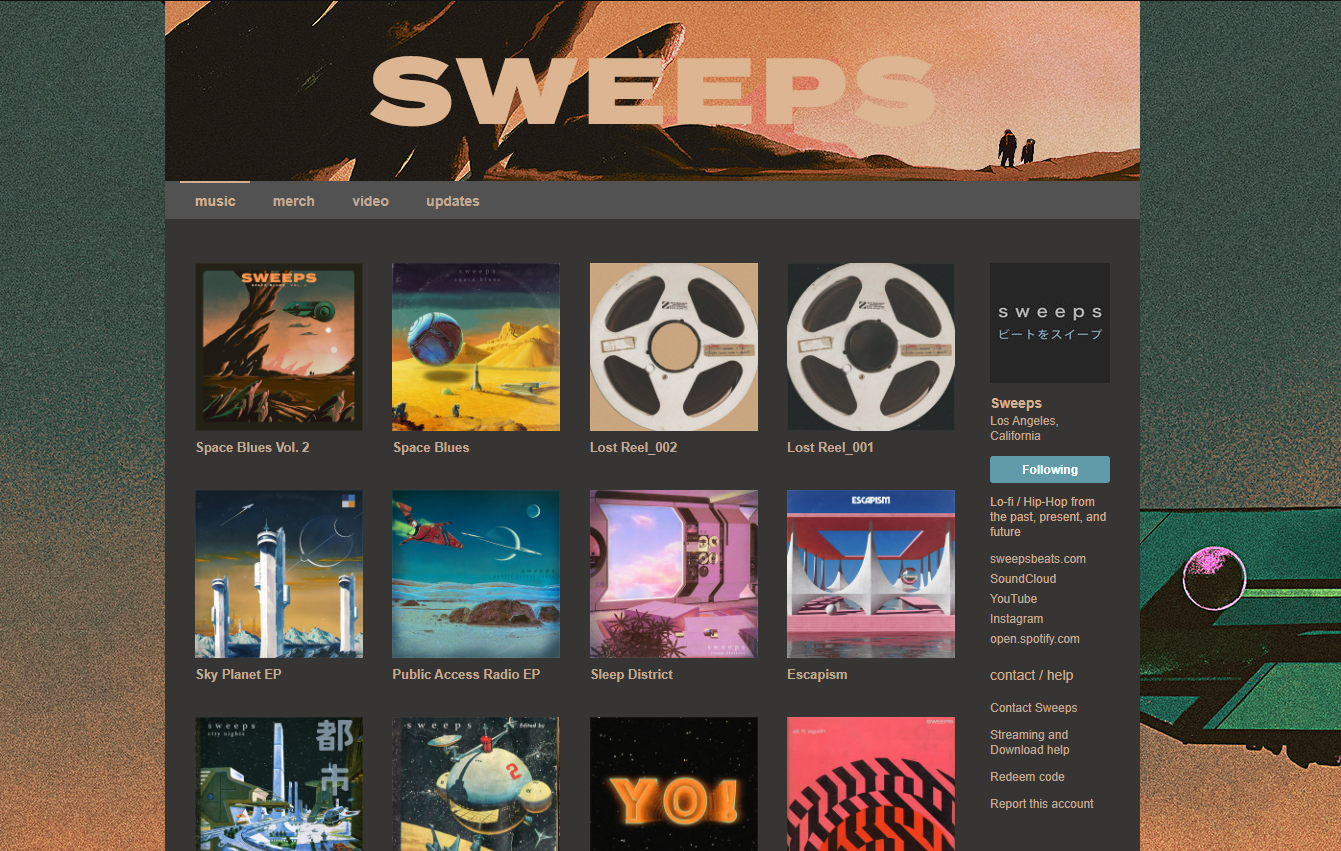
Task: Click the Sweeps artist profile image
Action: [x=1050, y=323]
